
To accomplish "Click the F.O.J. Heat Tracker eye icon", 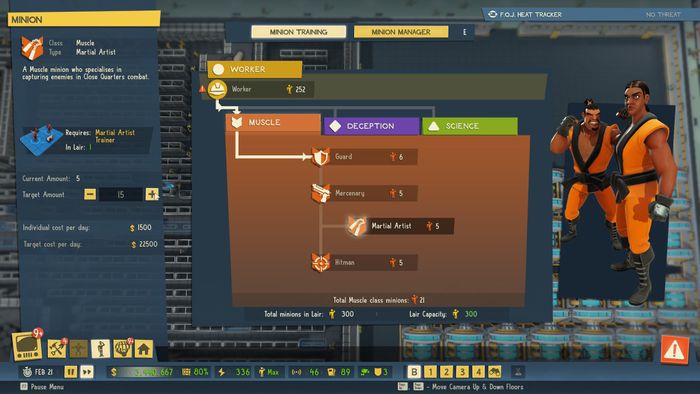I will tap(492, 14).
